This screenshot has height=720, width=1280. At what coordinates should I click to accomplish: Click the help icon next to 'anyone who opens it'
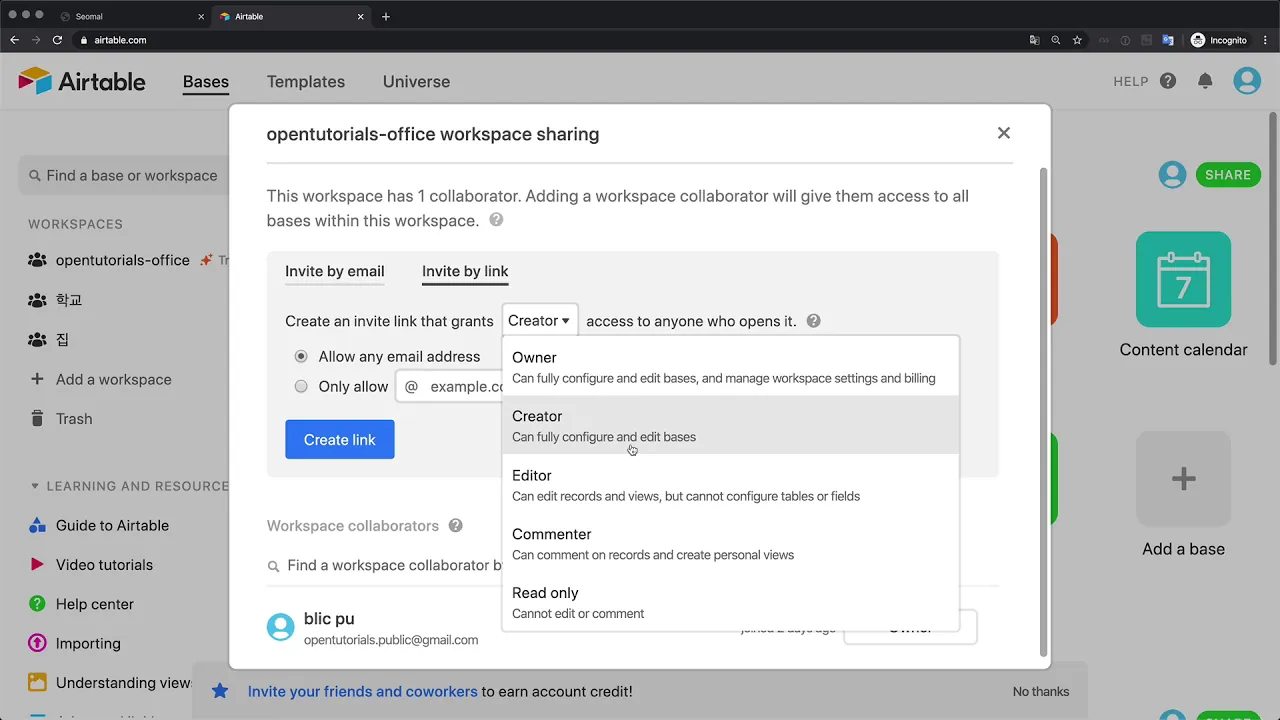click(813, 321)
